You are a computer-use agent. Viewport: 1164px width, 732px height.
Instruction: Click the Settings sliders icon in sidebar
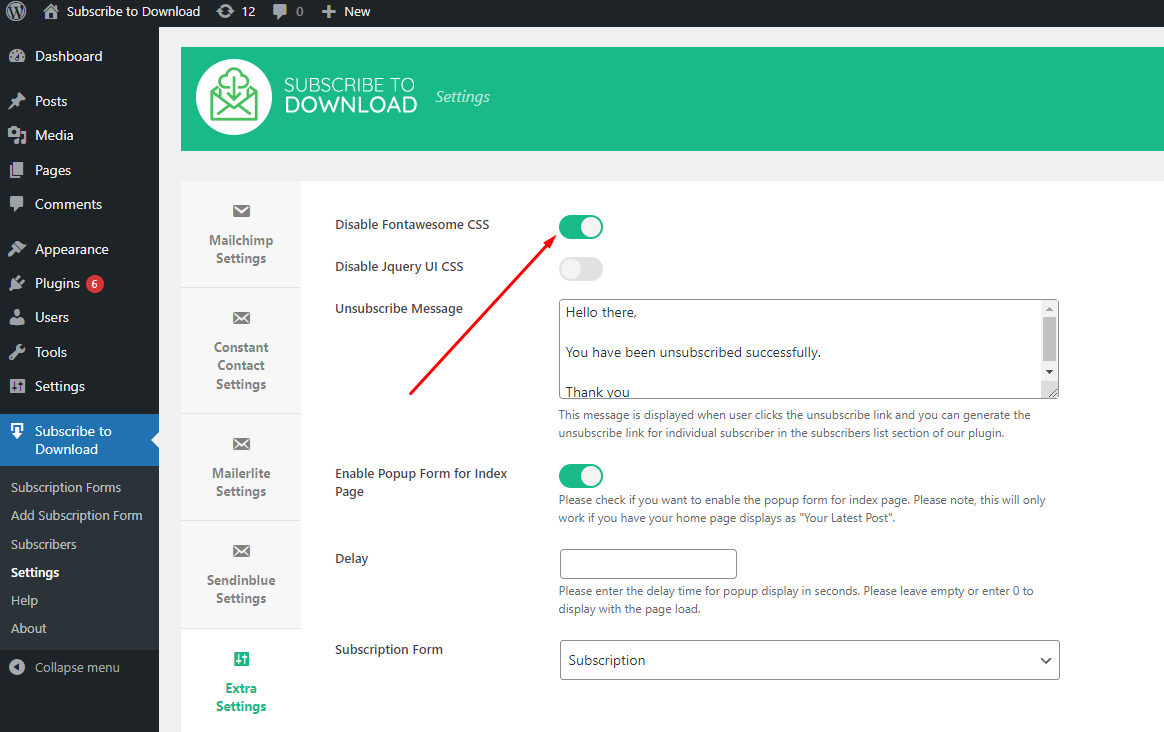(17, 386)
